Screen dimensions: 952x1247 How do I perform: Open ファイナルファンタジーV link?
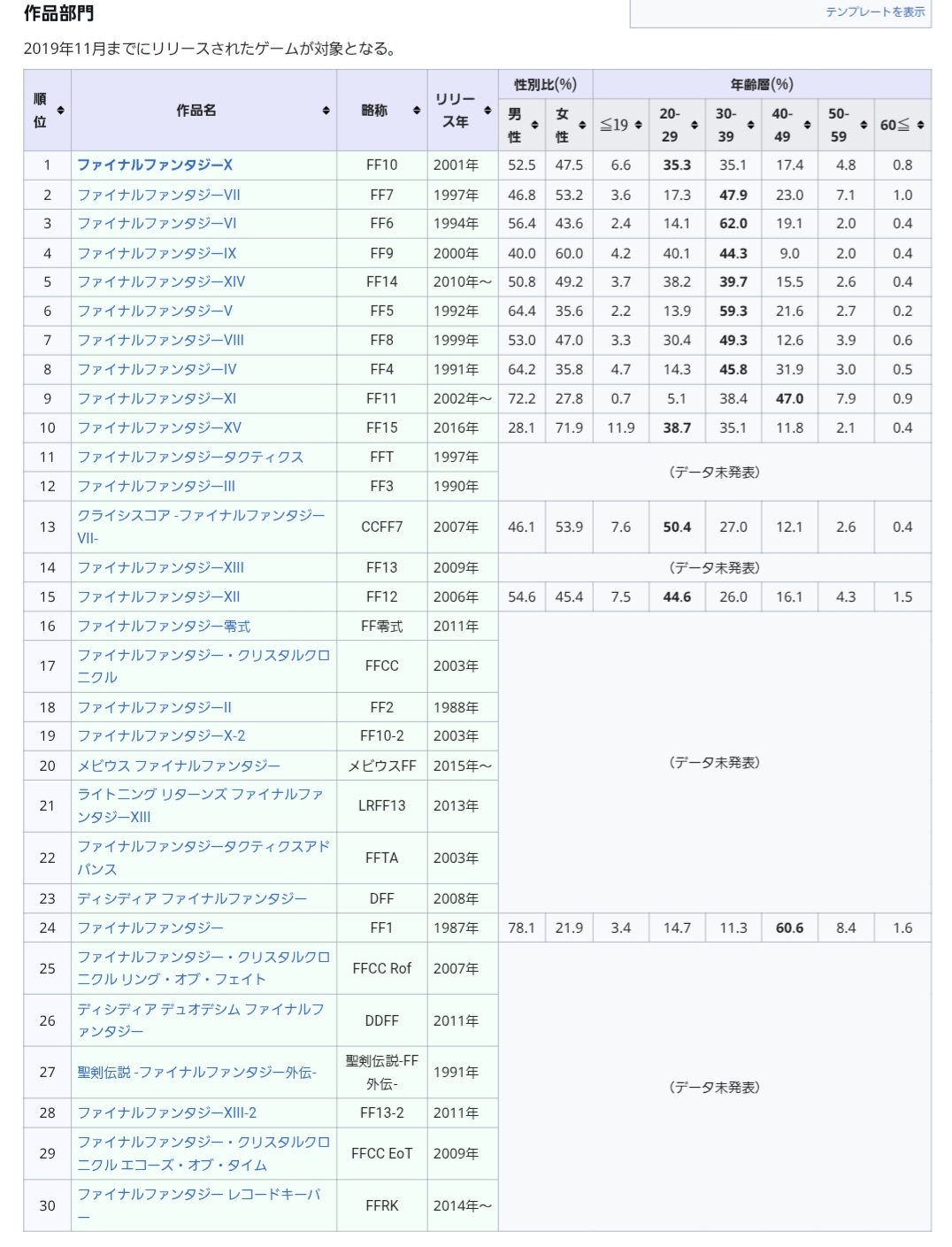(x=155, y=311)
